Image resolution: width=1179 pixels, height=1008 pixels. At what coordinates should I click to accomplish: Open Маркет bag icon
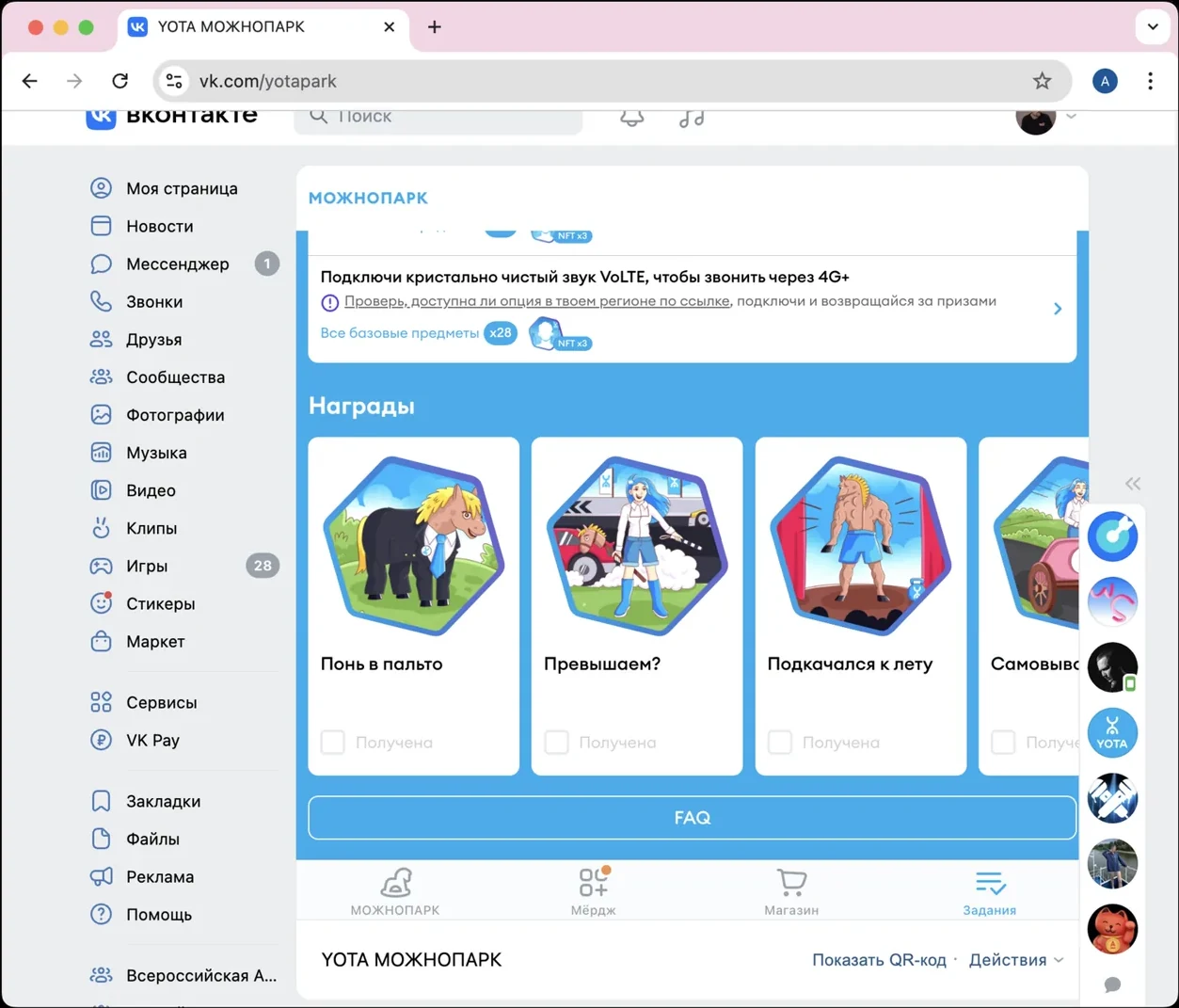coord(101,641)
